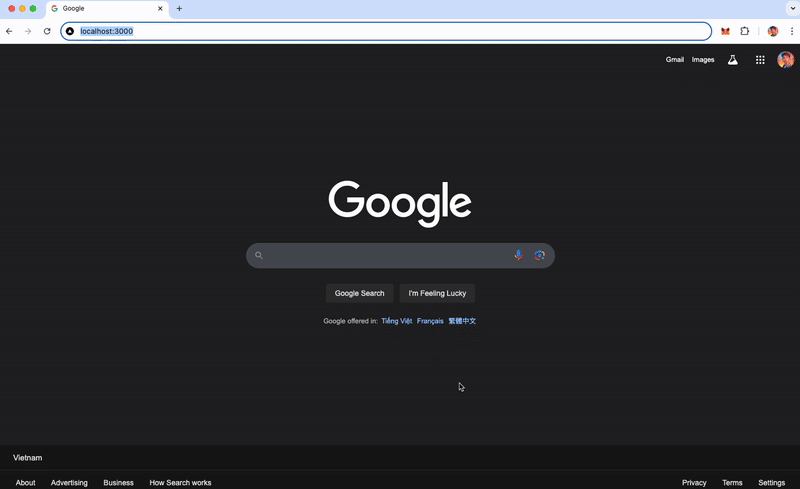Open the About footer link
Image resolution: width=800 pixels, height=489 pixels.
click(26, 482)
